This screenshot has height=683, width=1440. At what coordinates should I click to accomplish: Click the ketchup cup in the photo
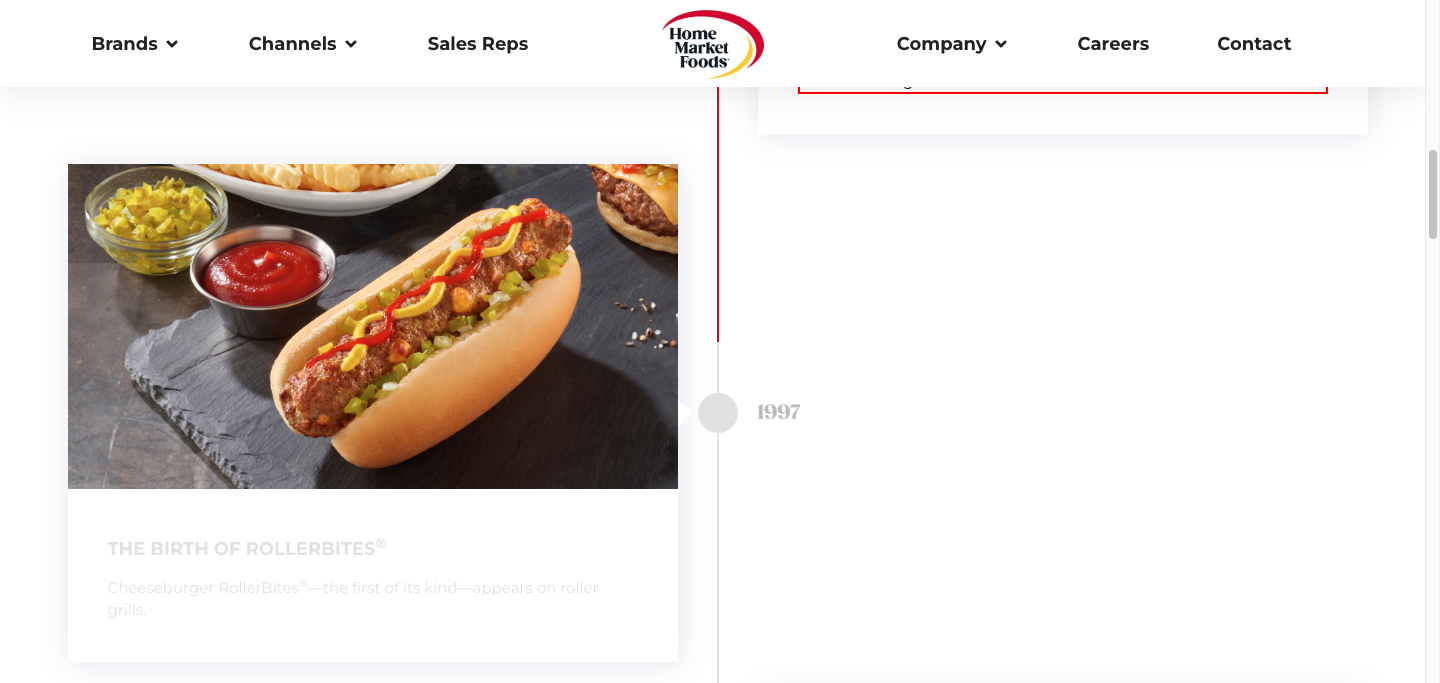click(x=261, y=275)
